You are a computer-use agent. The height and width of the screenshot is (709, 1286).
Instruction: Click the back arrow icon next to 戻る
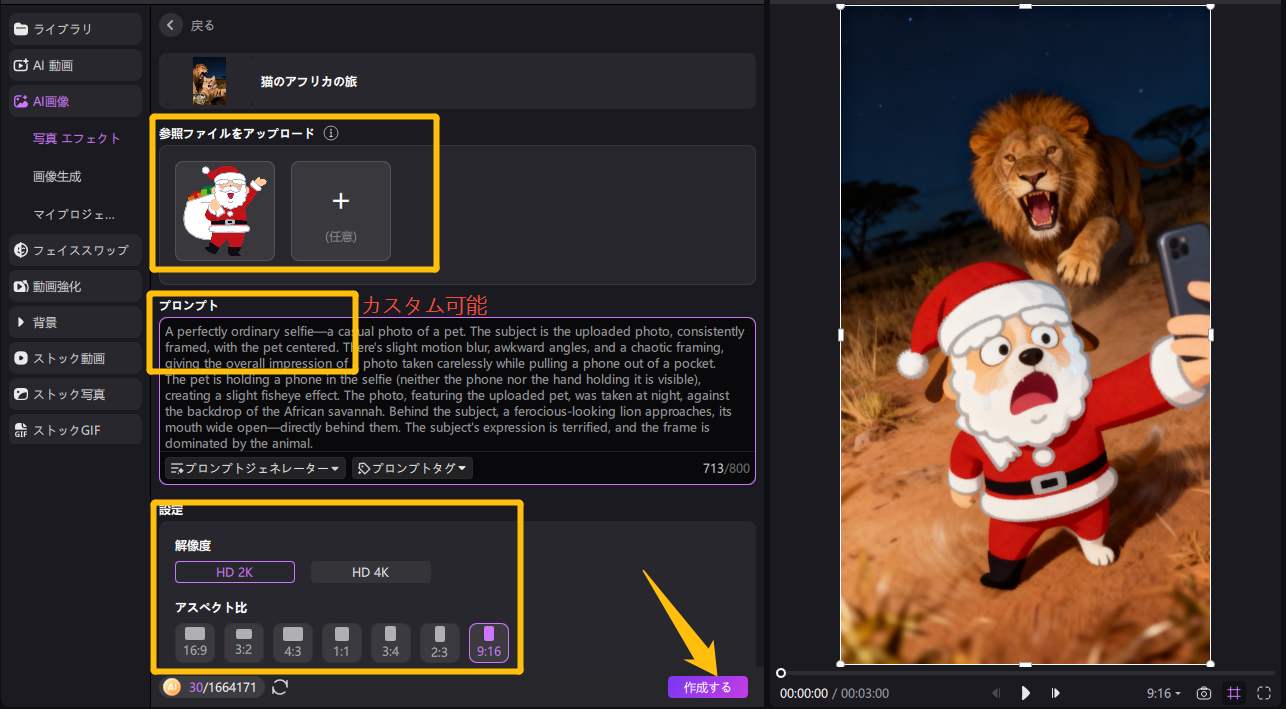(x=172, y=25)
